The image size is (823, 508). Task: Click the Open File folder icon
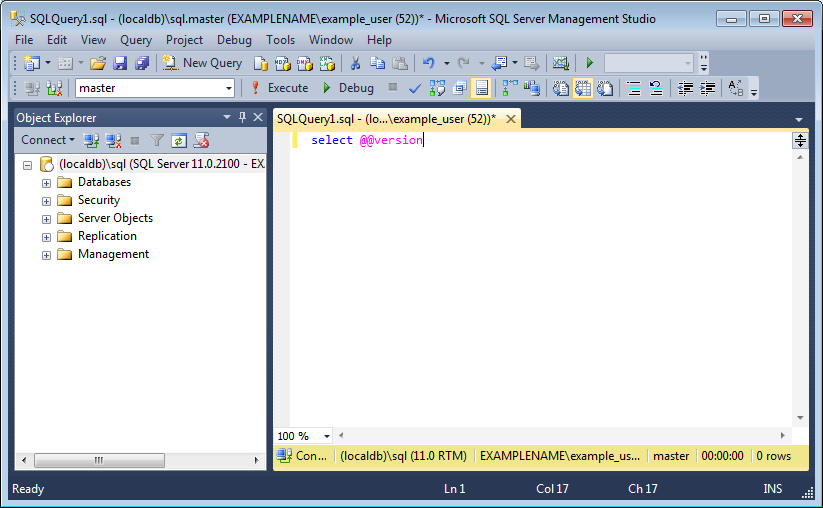98,64
